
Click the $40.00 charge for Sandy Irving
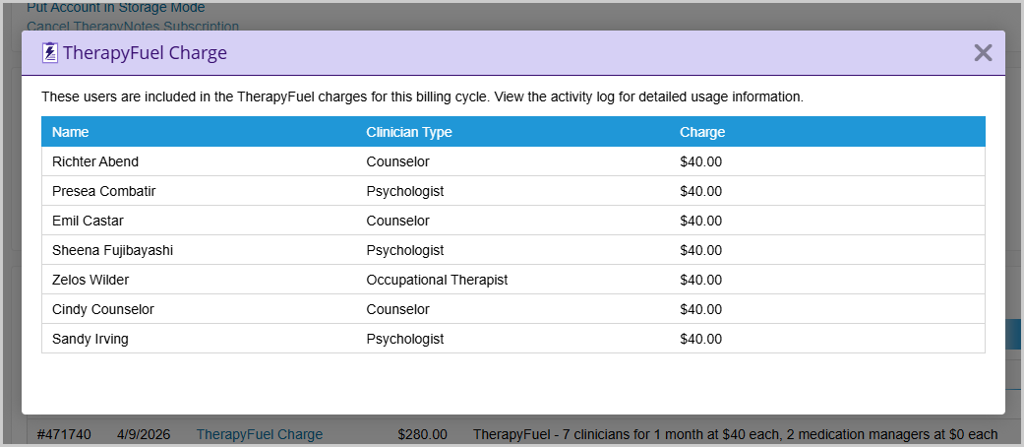(700, 339)
